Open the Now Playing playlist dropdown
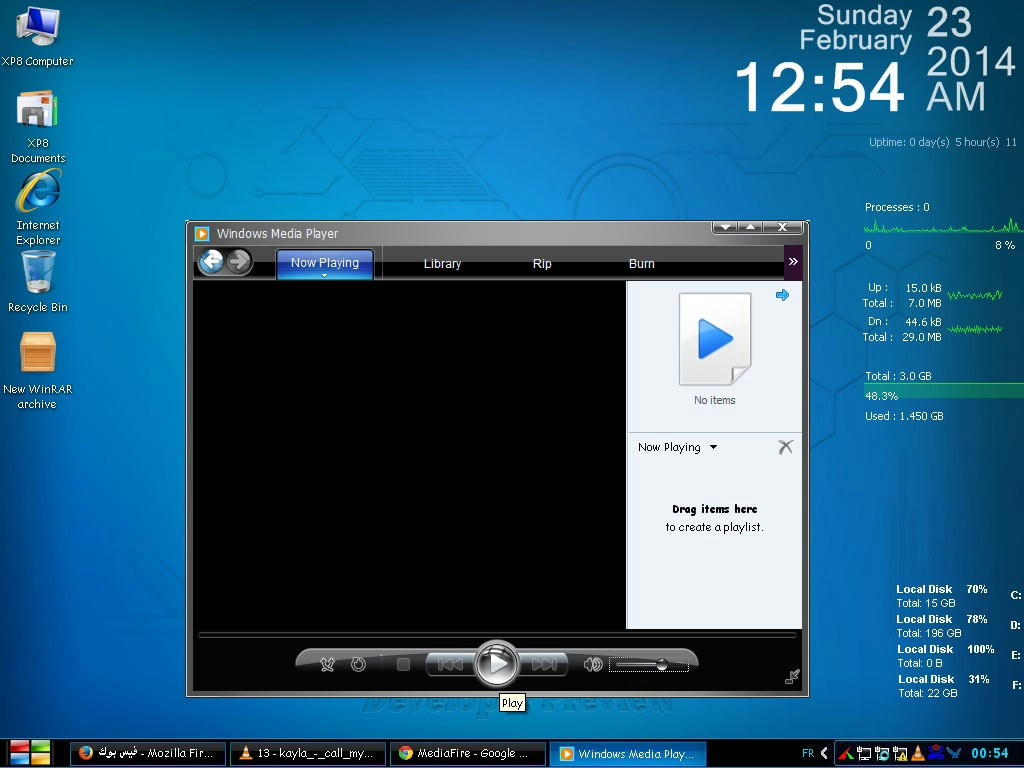 [677, 447]
